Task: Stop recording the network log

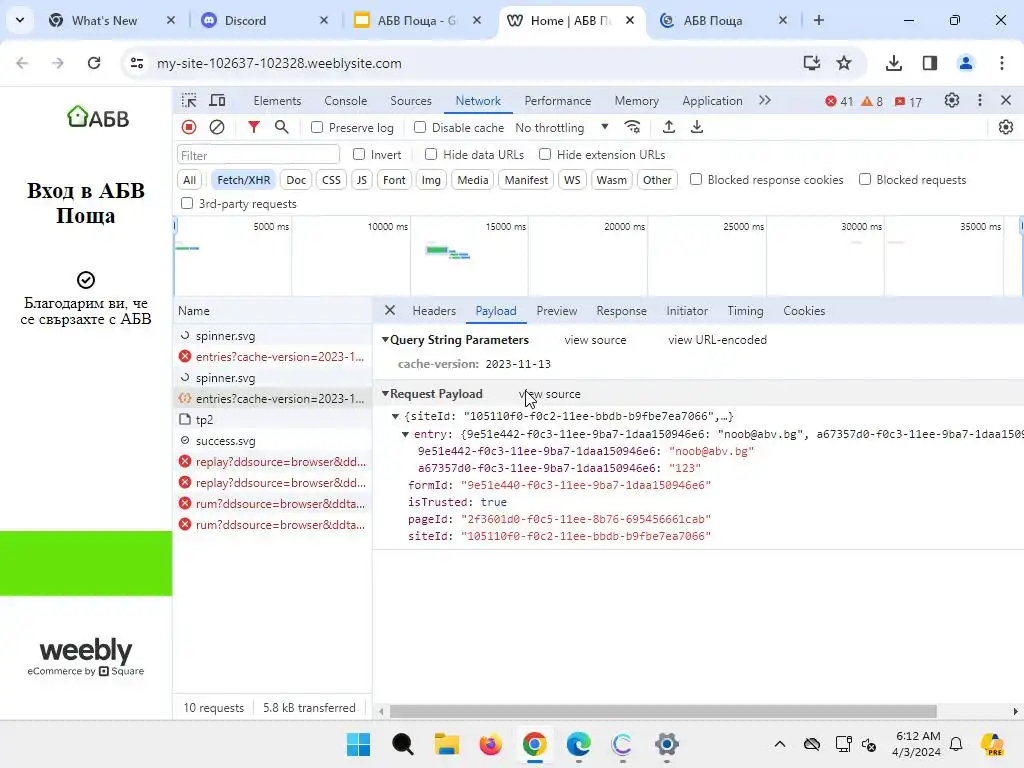Action: click(189, 127)
